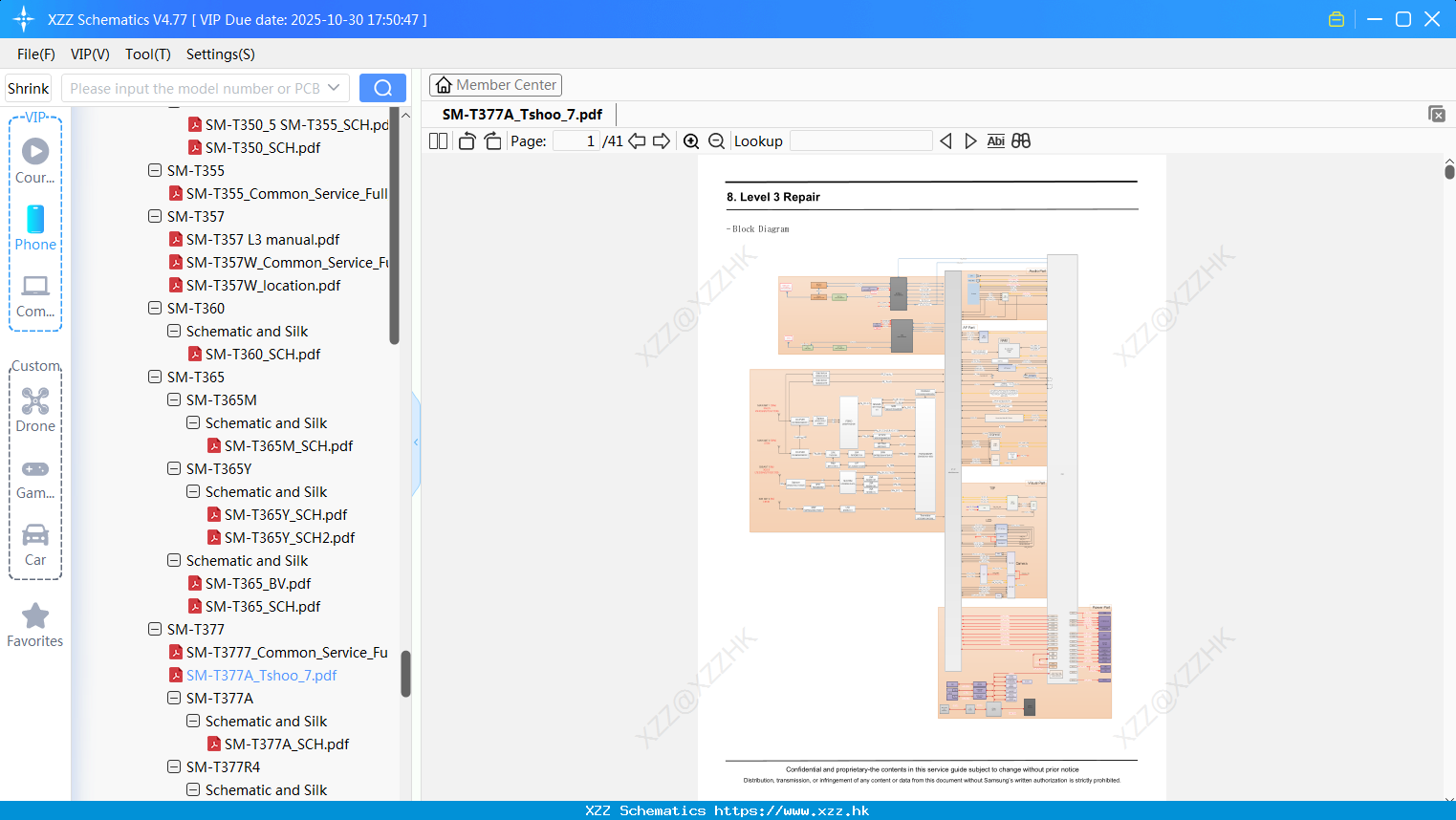Open the VIP(V) menu
Viewport: 1456px width, 820px height.
point(90,54)
